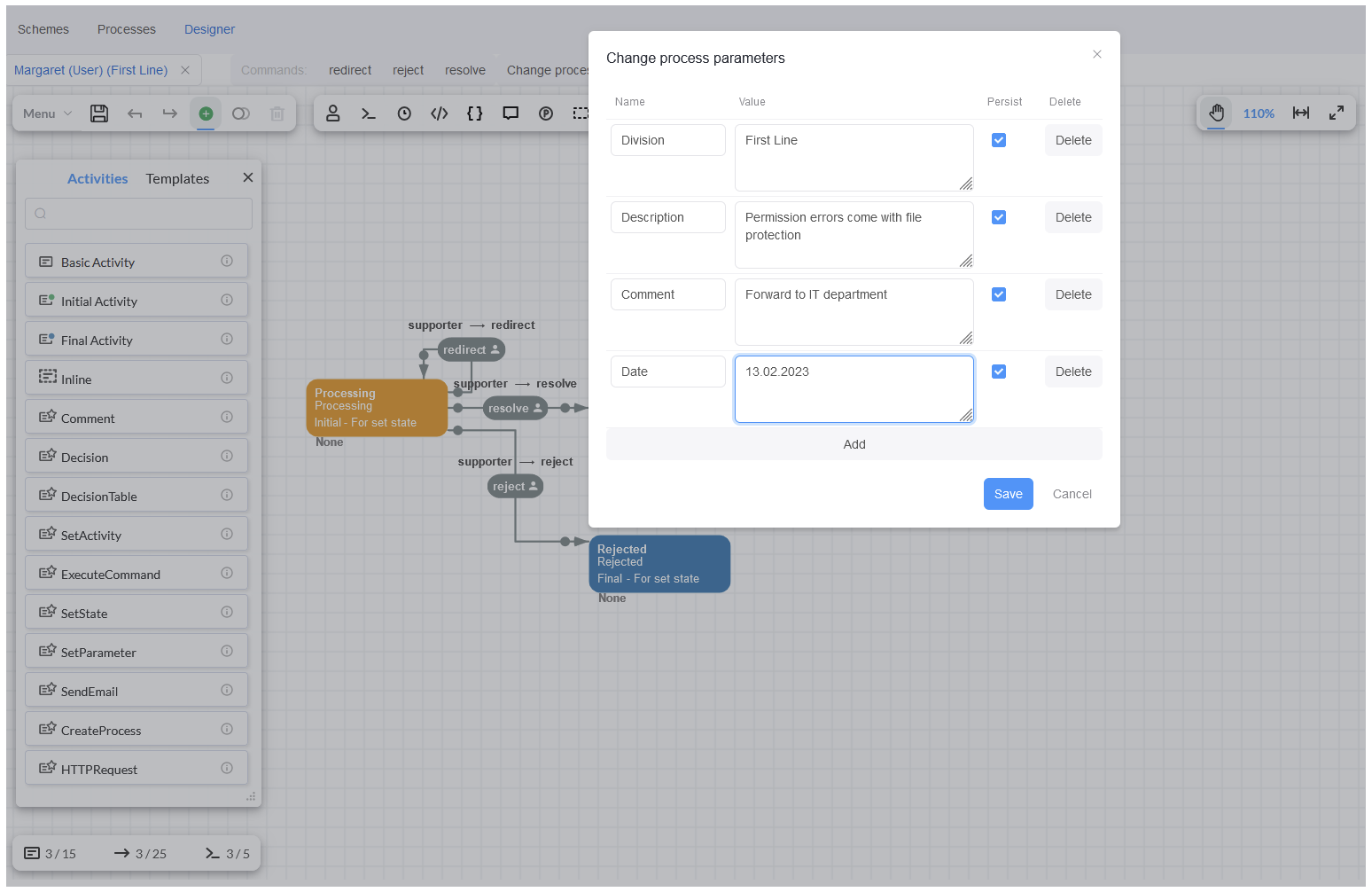Click the 110% zoom level
Image resolution: width=1372 pixels, height=892 pixels.
coord(1259,113)
